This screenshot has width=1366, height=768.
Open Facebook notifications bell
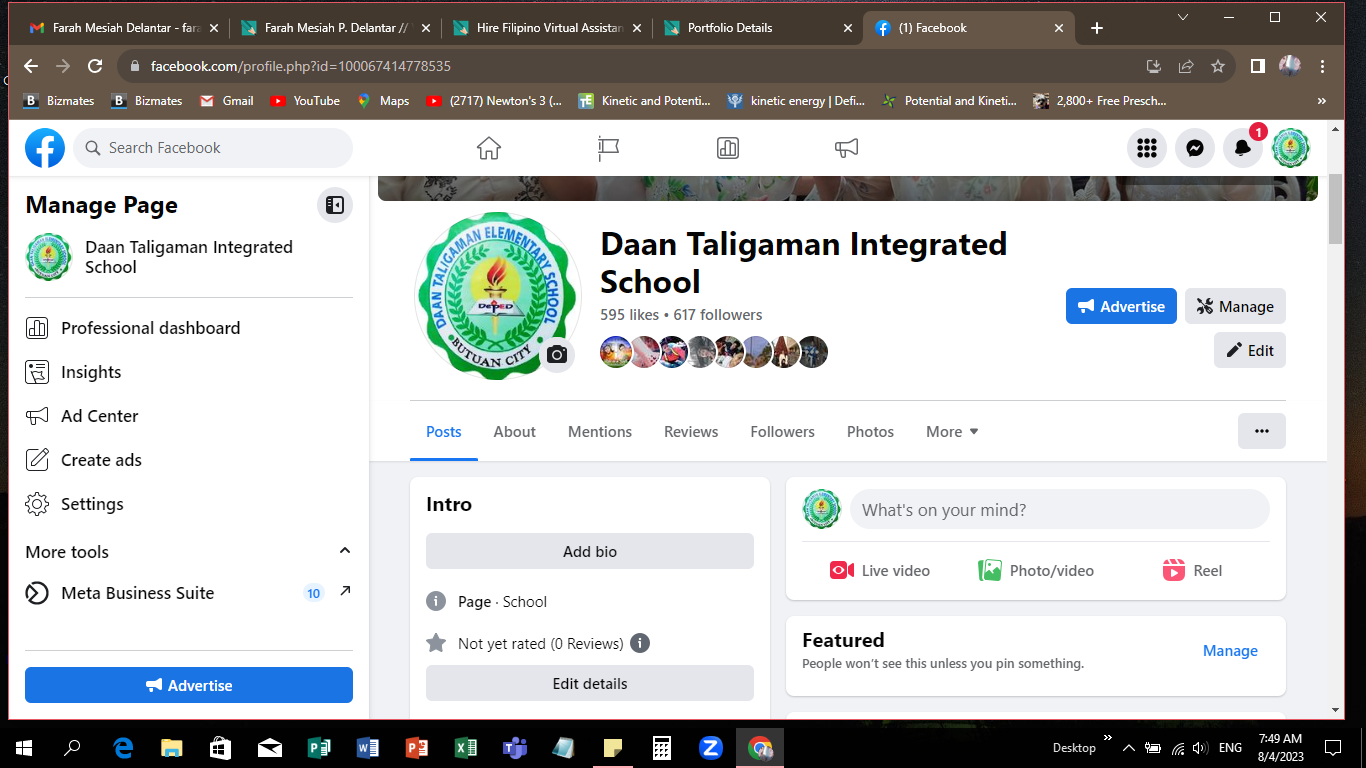1243,148
